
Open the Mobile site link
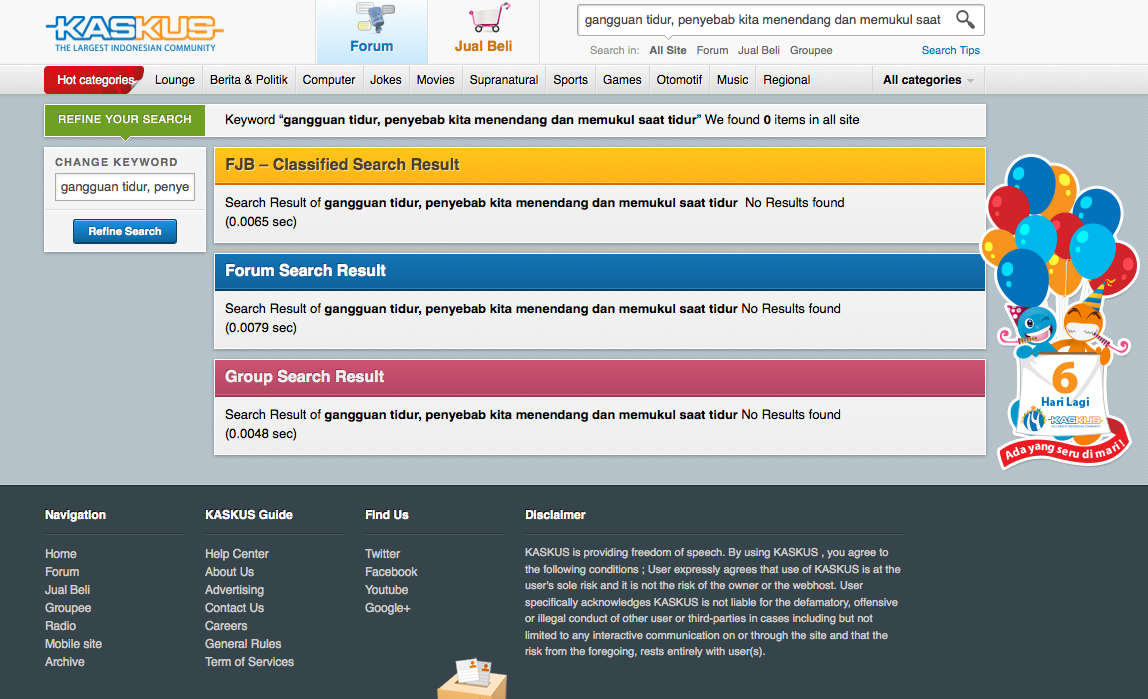click(73, 644)
